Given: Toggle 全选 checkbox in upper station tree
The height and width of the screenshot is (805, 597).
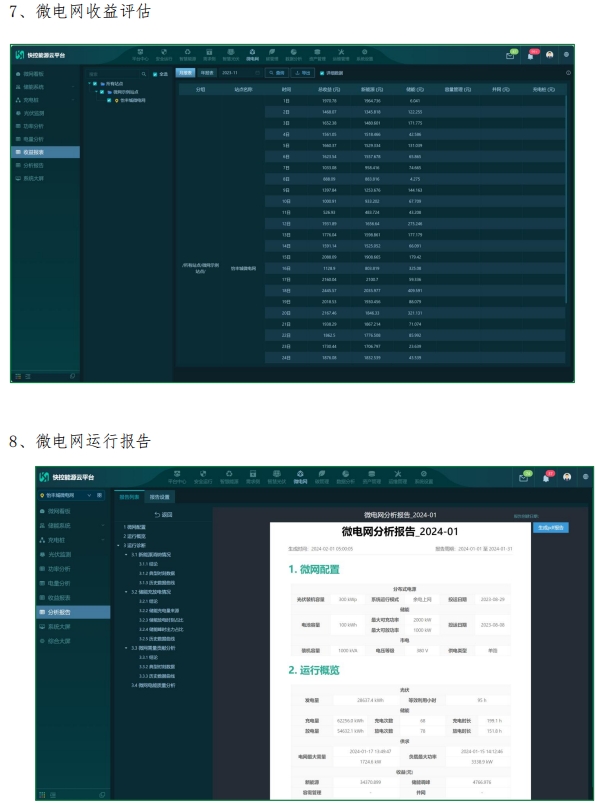Looking at the screenshot, I should [x=155, y=74].
